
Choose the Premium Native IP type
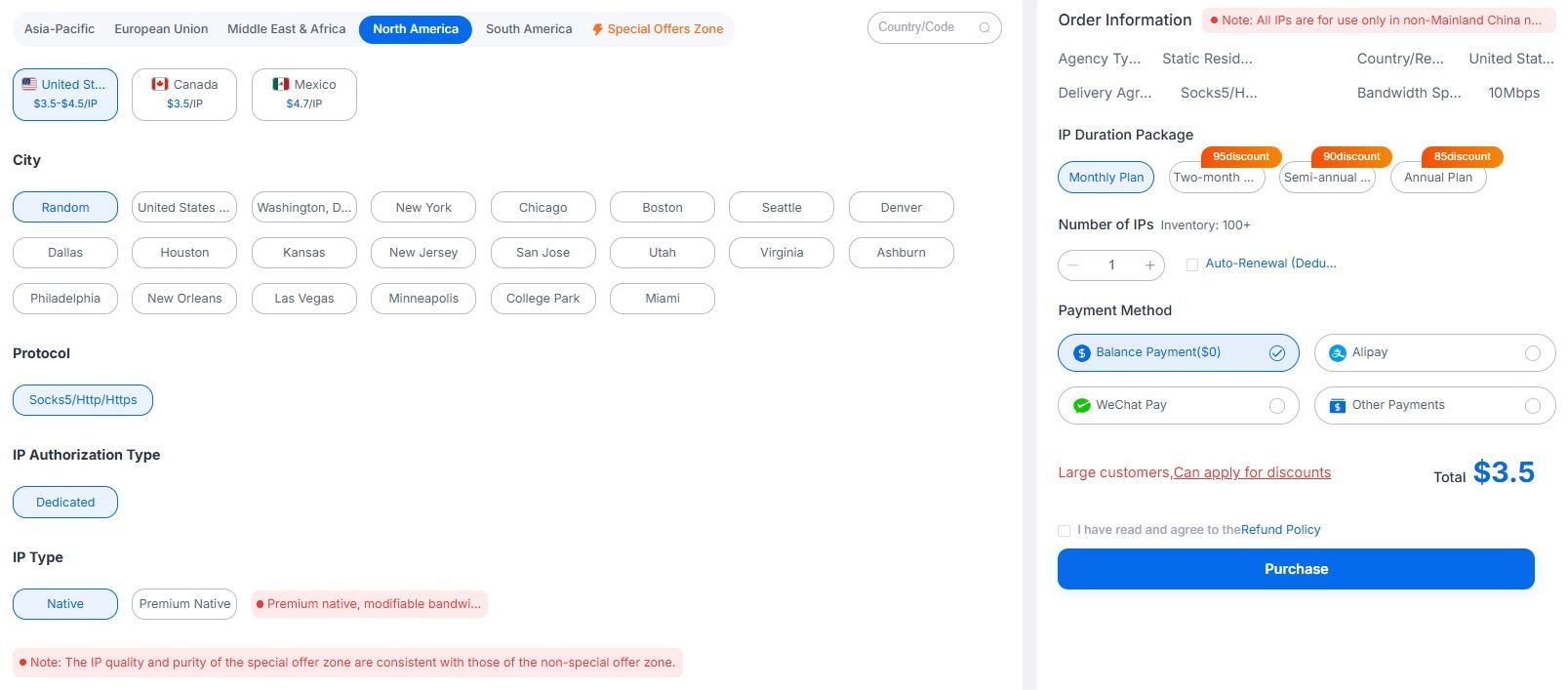coord(184,604)
